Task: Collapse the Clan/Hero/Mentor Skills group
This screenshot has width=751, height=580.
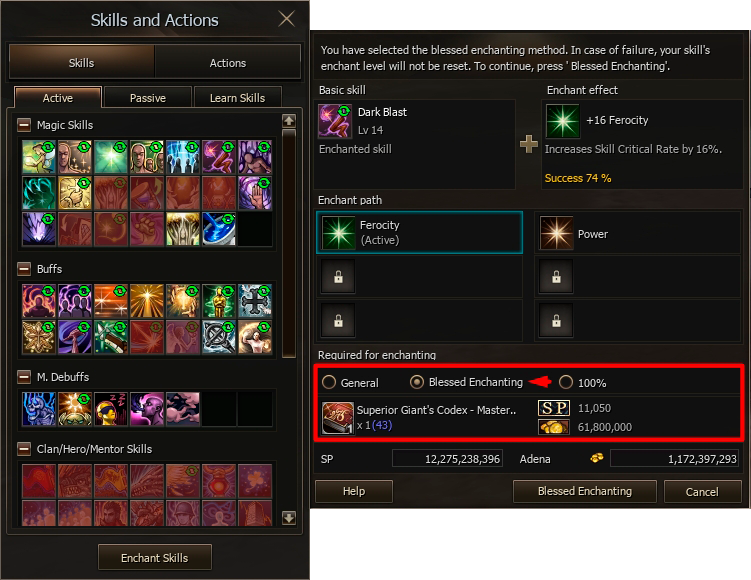Action: (24, 449)
